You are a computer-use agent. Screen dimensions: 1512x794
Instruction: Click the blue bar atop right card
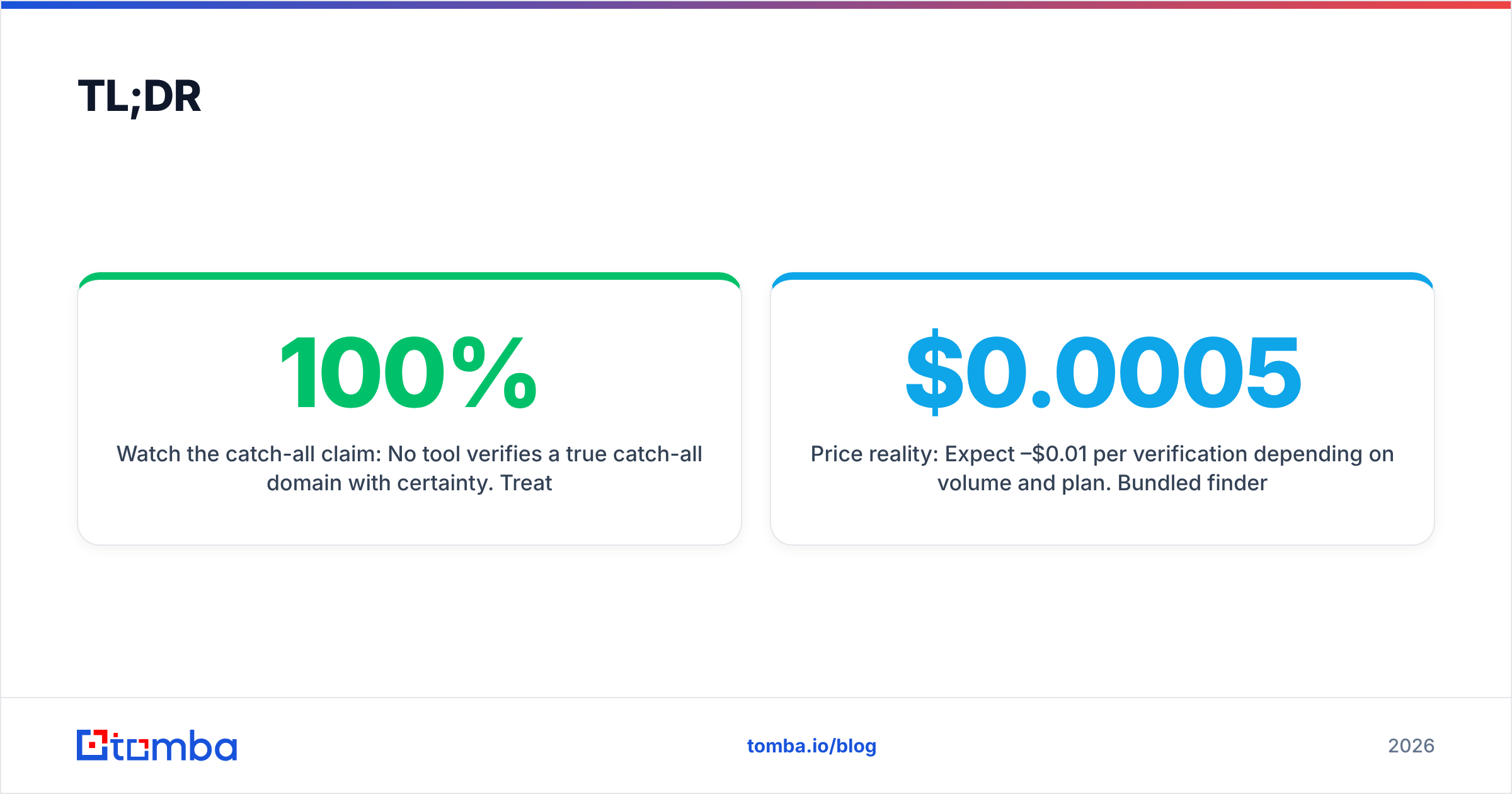click(x=1102, y=276)
